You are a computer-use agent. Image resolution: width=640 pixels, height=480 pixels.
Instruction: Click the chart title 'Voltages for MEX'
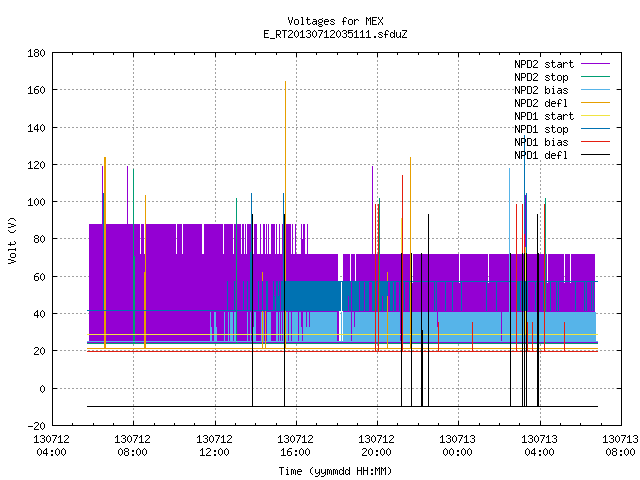(335, 21)
